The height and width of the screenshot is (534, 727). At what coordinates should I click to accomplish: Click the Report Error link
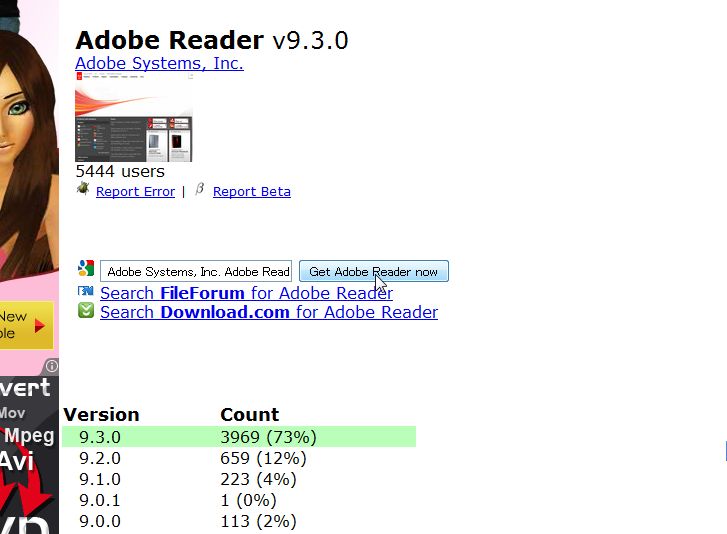point(135,191)
